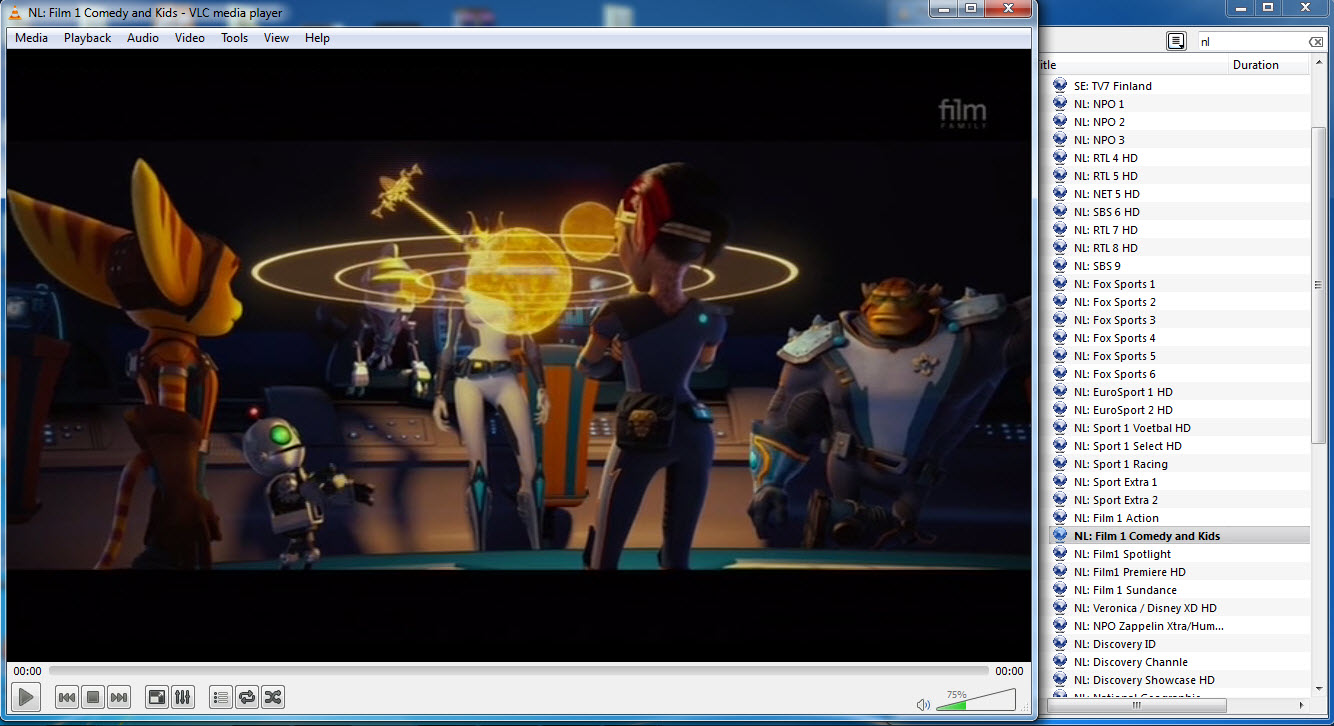This screenshot has width=1334, height=726.
Task: Clear the playlist search text
Action: (x=1316, y=42)
